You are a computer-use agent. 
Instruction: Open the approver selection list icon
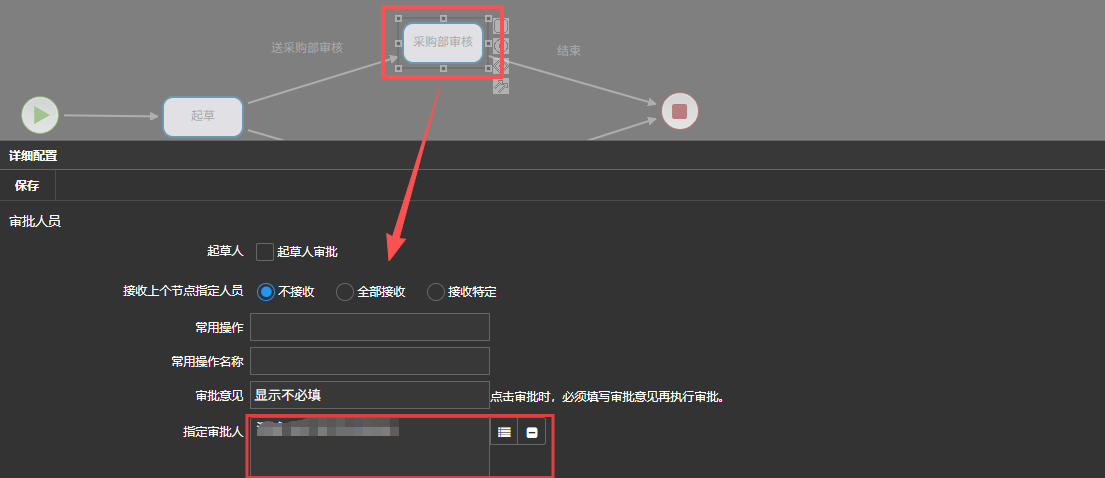point(504,432)
